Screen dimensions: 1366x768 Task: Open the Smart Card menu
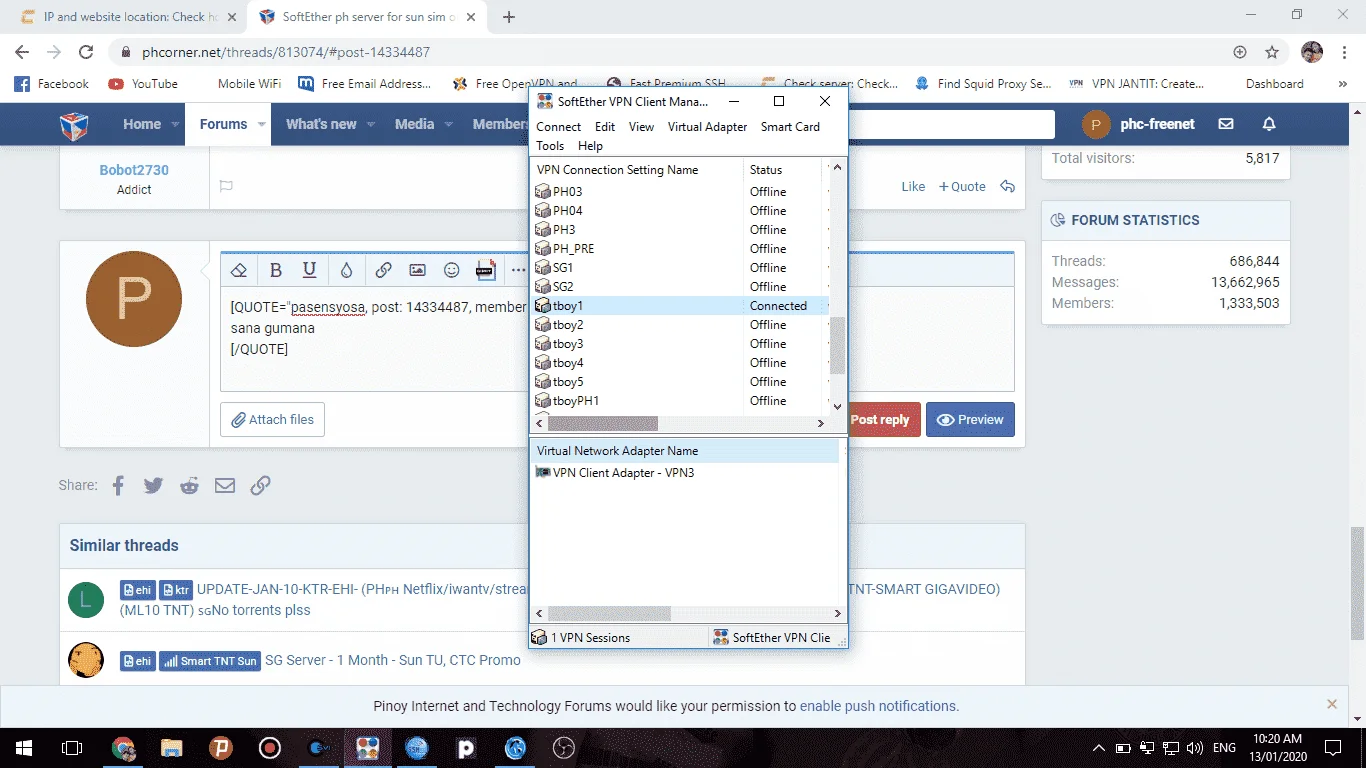coord(790,127)
